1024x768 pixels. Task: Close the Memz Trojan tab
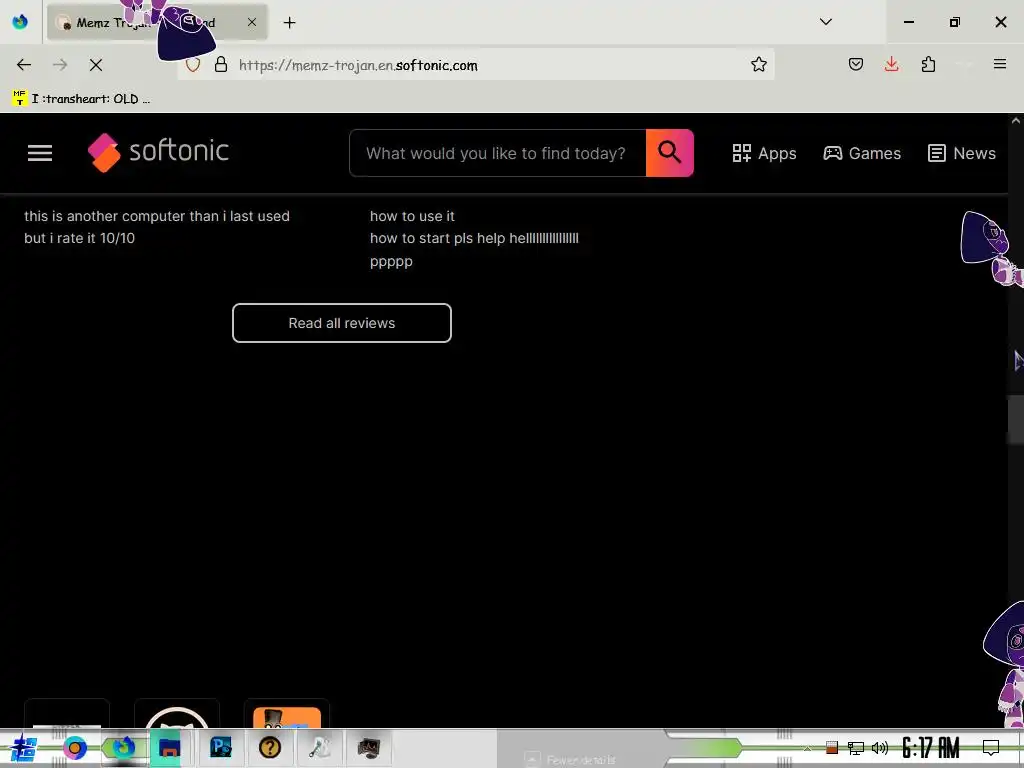pyautogui.click(x=252, y=22)
